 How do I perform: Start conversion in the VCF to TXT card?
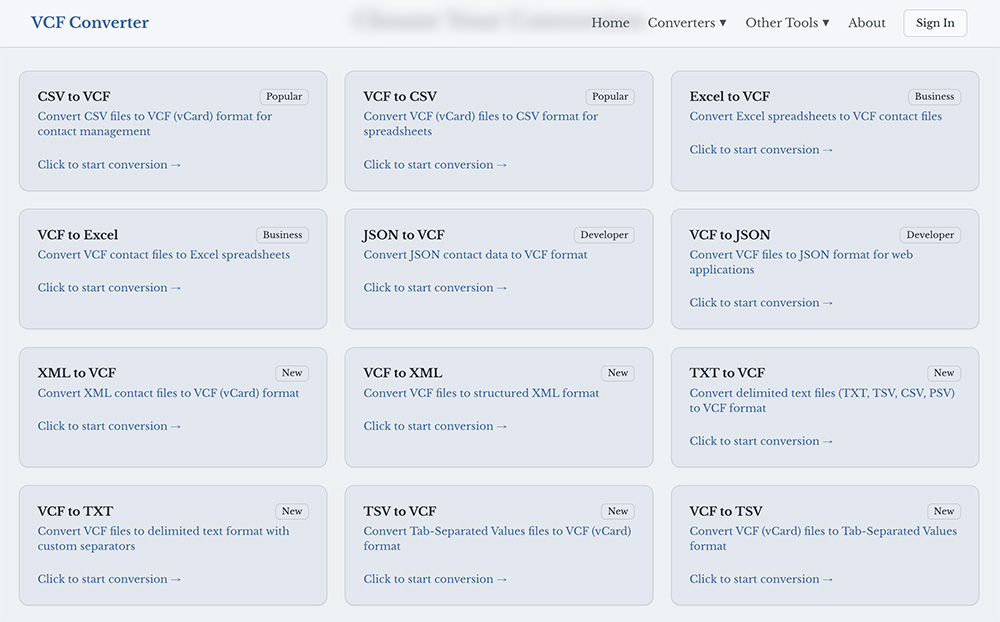109,579
